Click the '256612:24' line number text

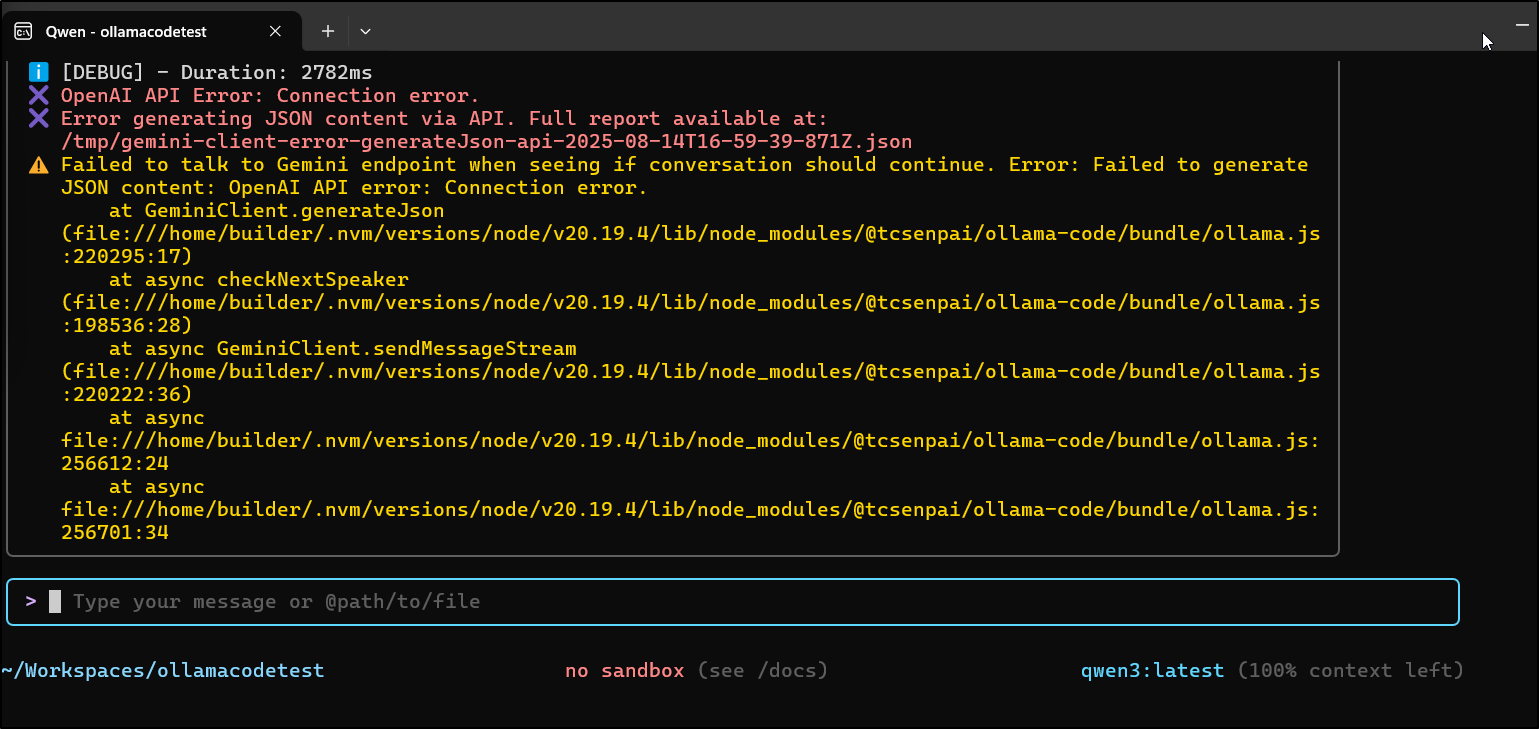(115, 463)
